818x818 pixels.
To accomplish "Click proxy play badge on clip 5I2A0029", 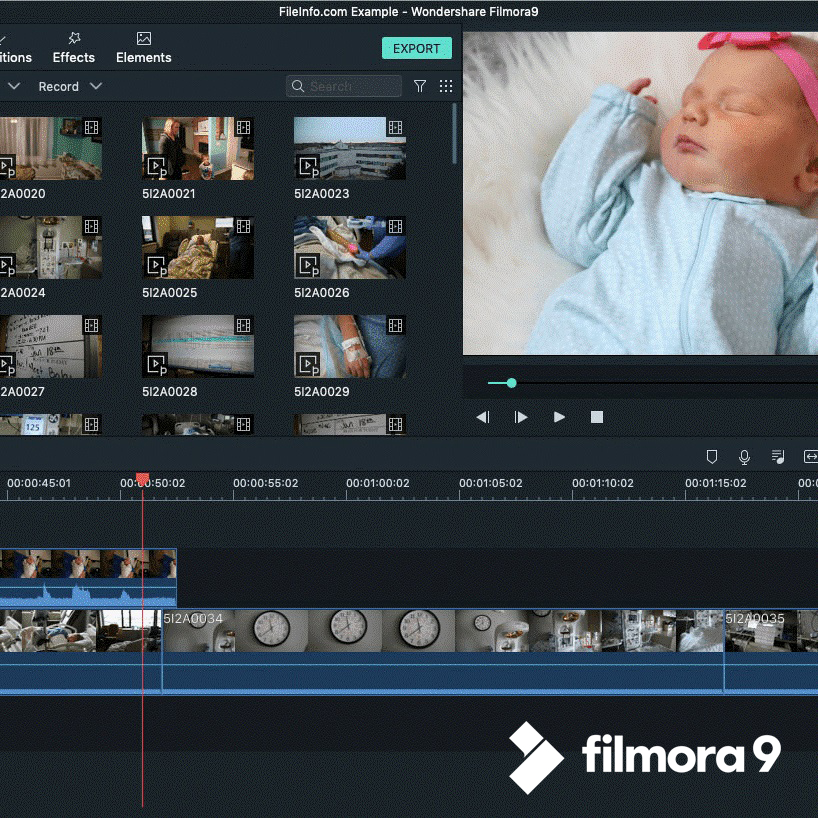I will 308,365.
